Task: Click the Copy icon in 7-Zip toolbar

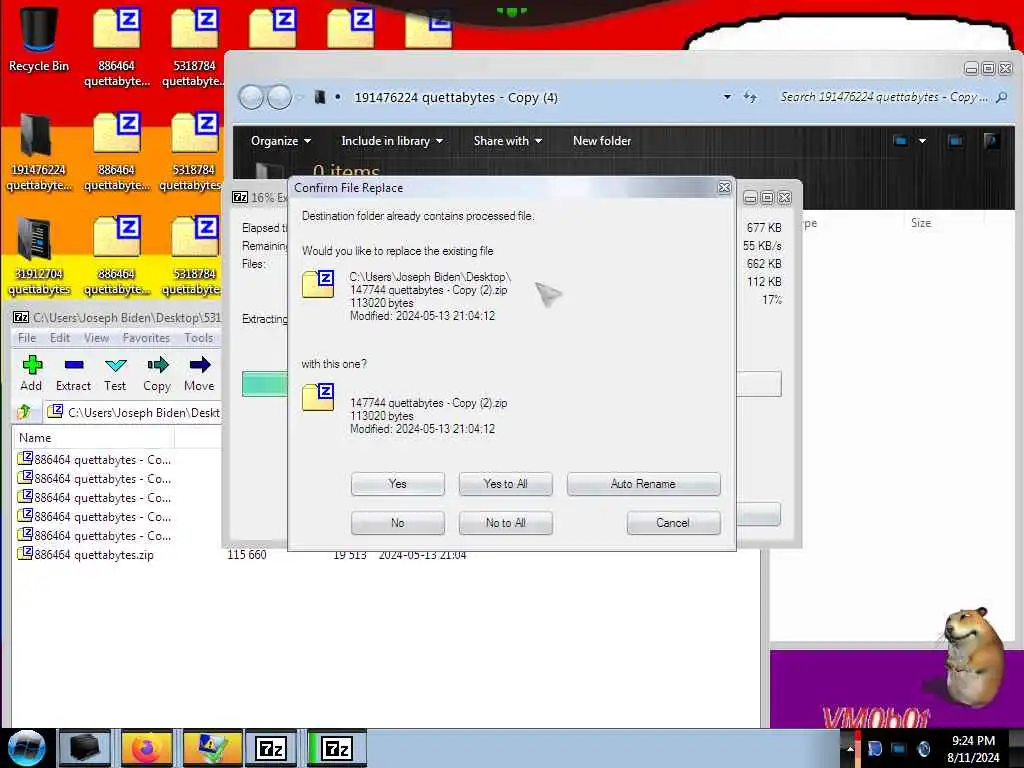Action: [x=157, y=365]
